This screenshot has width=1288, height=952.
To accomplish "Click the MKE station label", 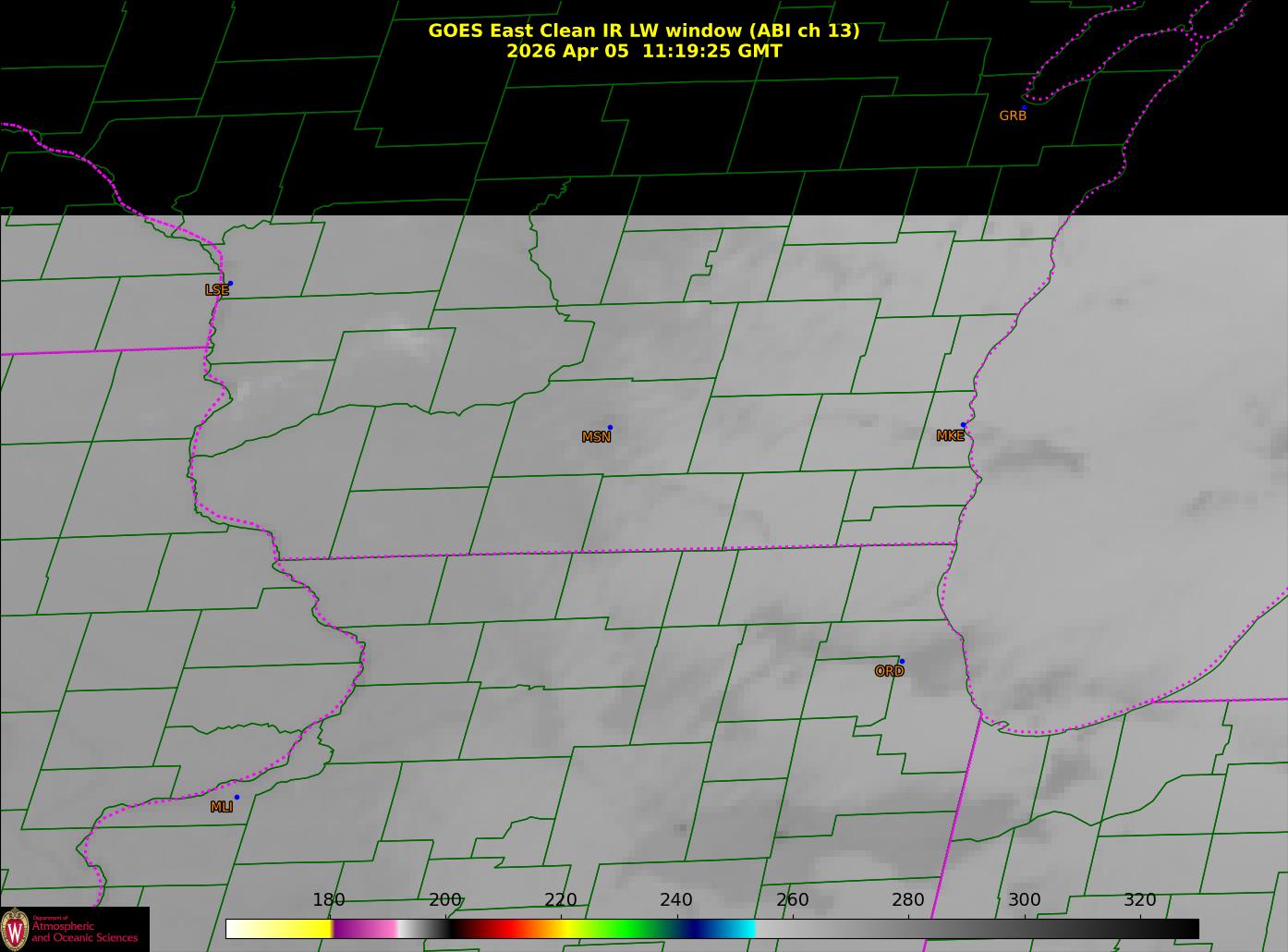I will [x=950, y=436].
